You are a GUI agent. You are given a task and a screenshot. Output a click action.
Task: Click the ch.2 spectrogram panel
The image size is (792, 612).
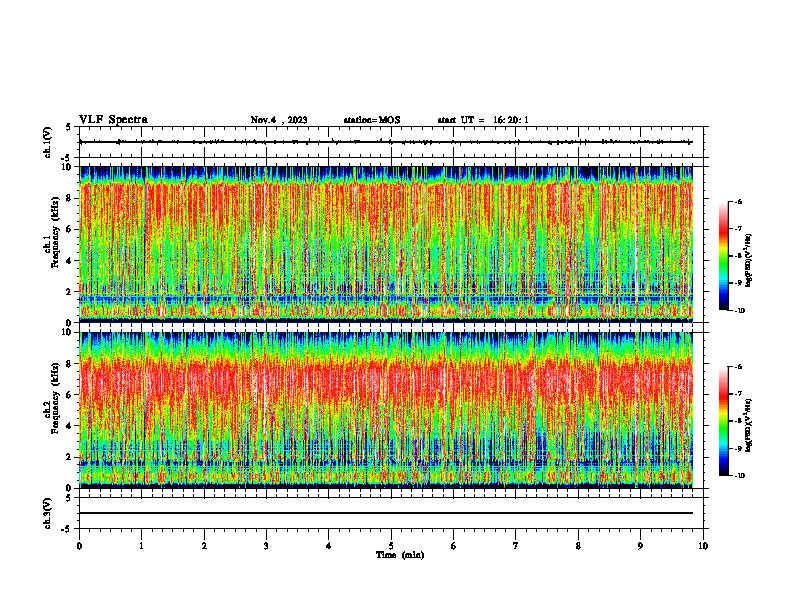(x=386, y=410)
